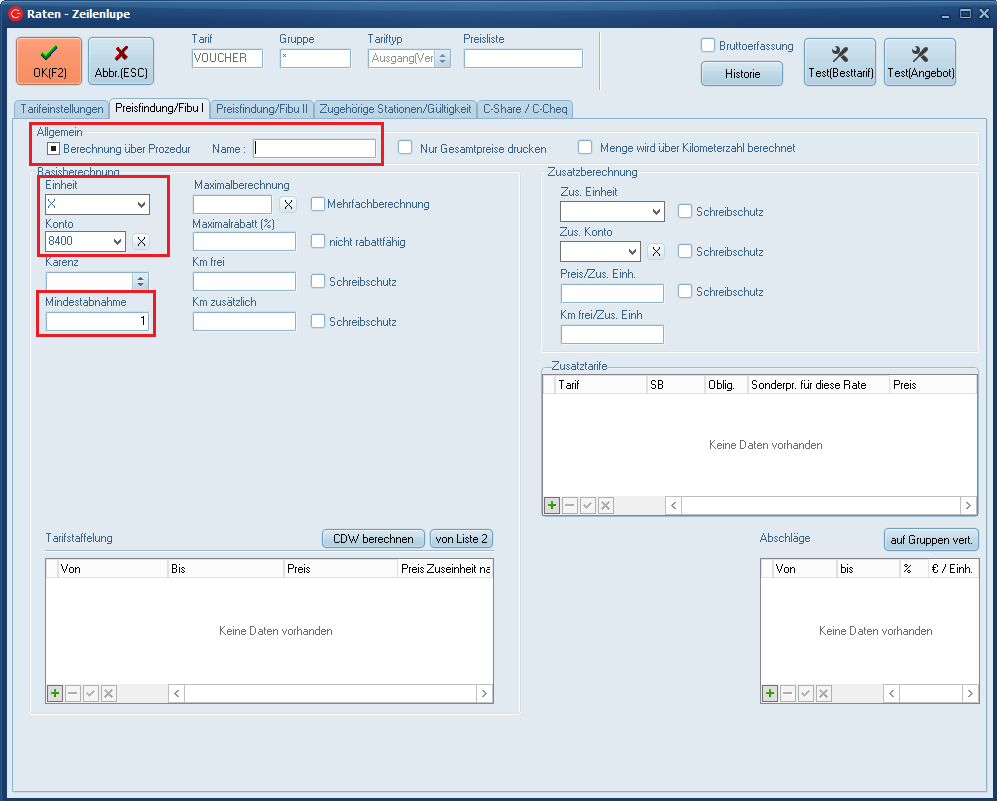Click the CDW berechnen button
The image size is (997, 801).
[x=373, y=539]
